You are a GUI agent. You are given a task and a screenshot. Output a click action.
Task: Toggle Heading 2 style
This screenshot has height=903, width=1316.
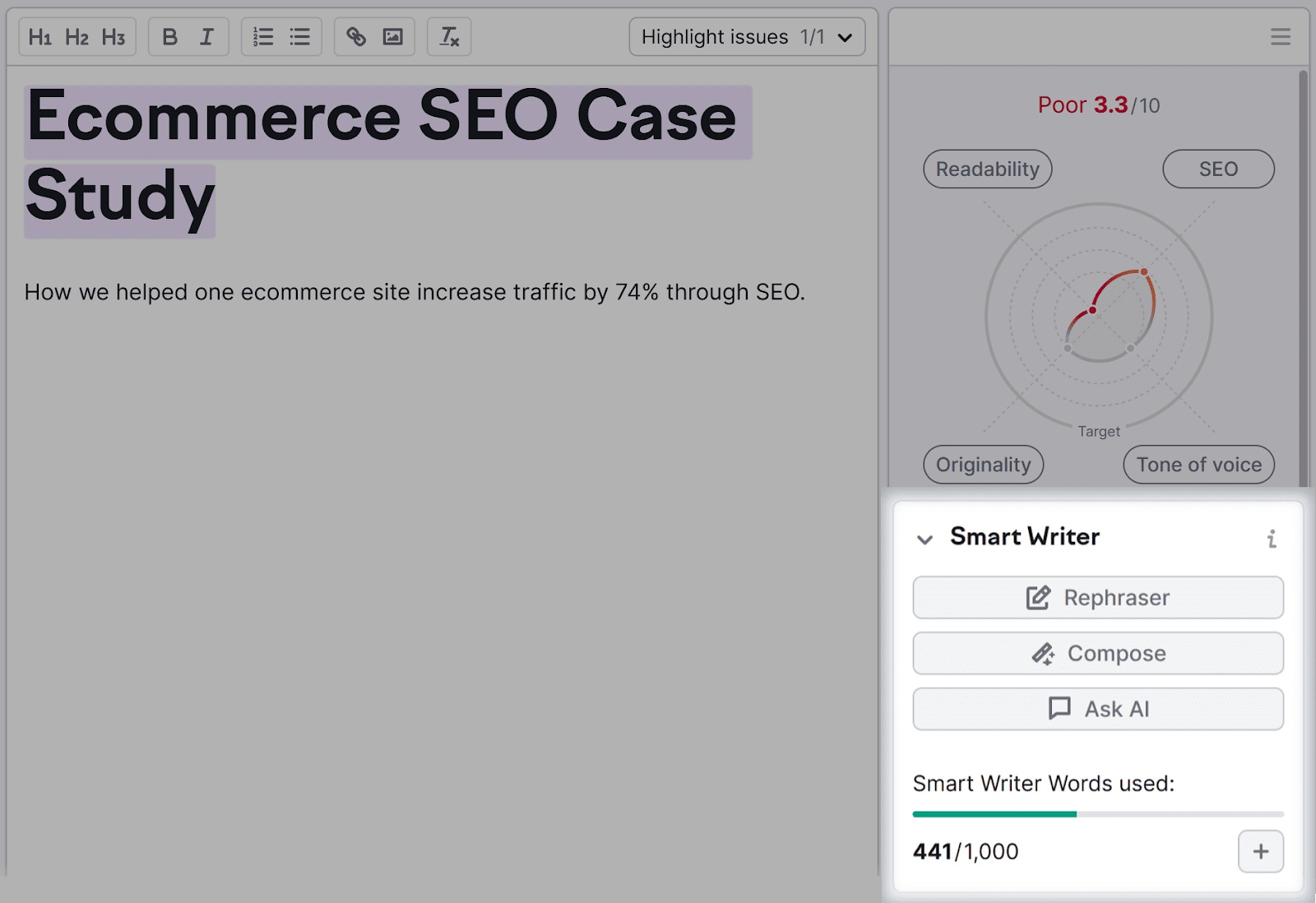pyautogui.click(x=77, y=36)
